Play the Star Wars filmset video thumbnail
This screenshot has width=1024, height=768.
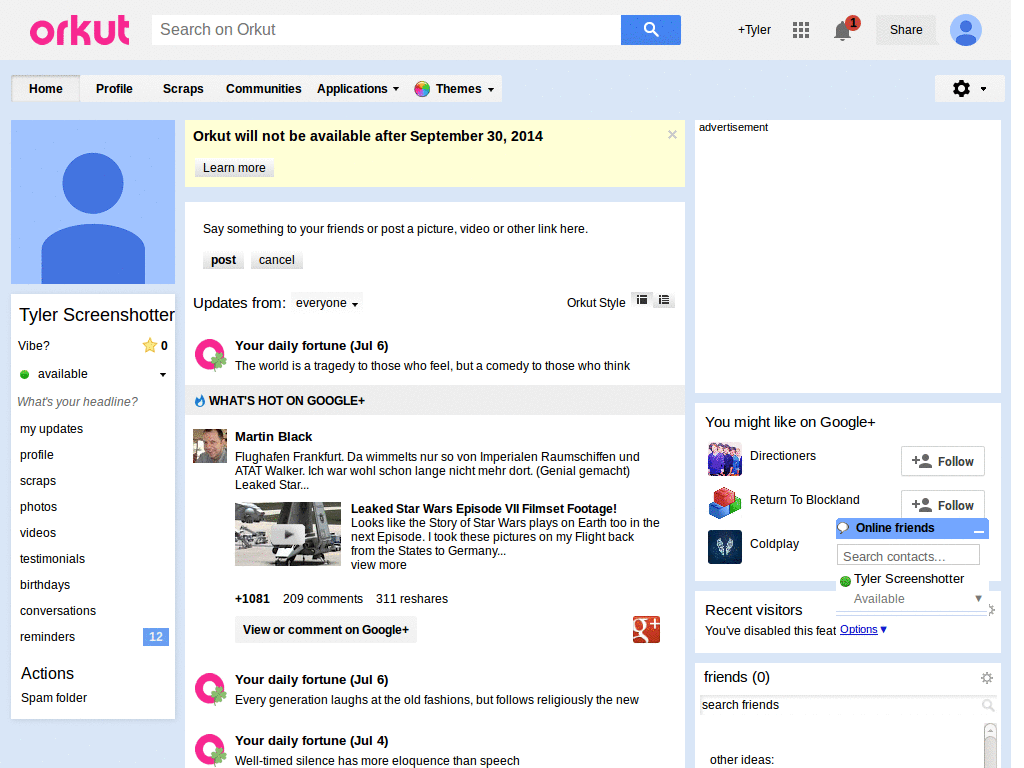coord(288,534)
